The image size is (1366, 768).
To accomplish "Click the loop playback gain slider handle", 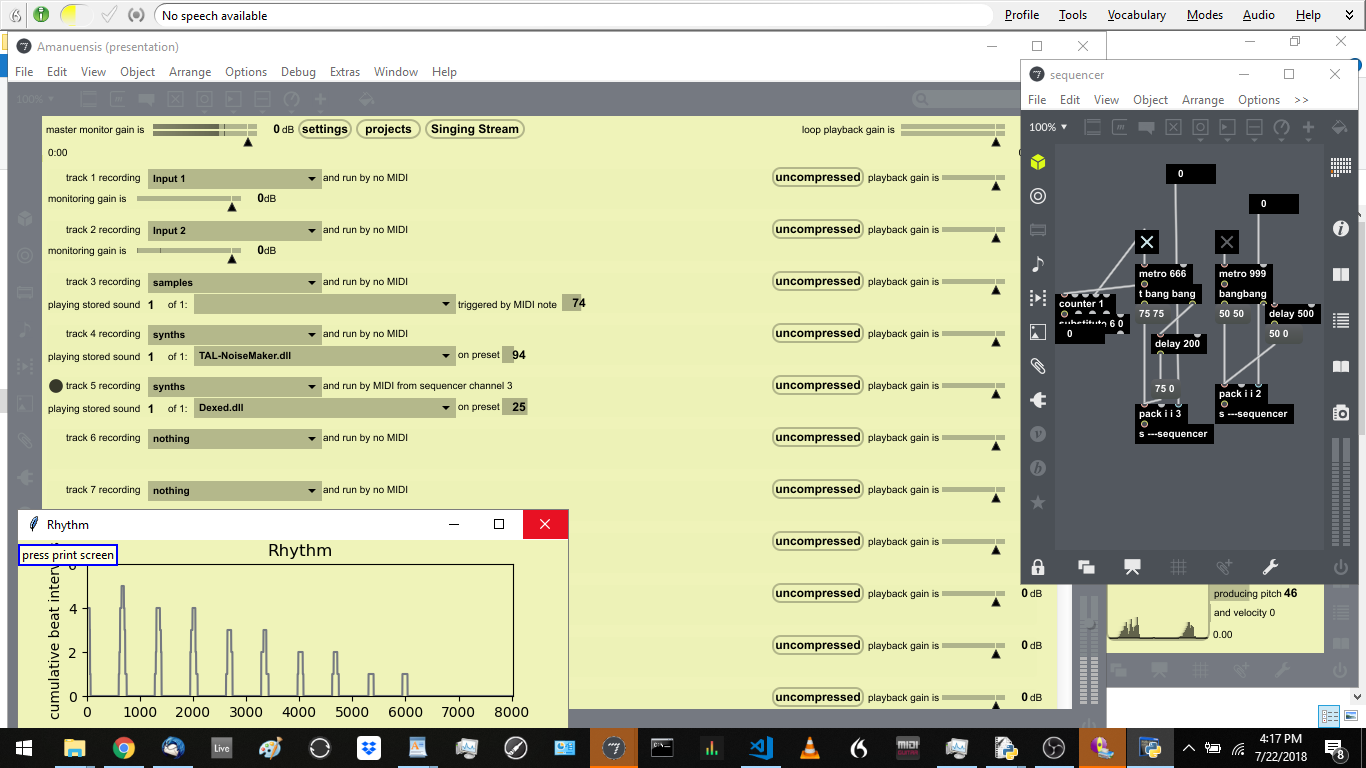I will 995,143.
